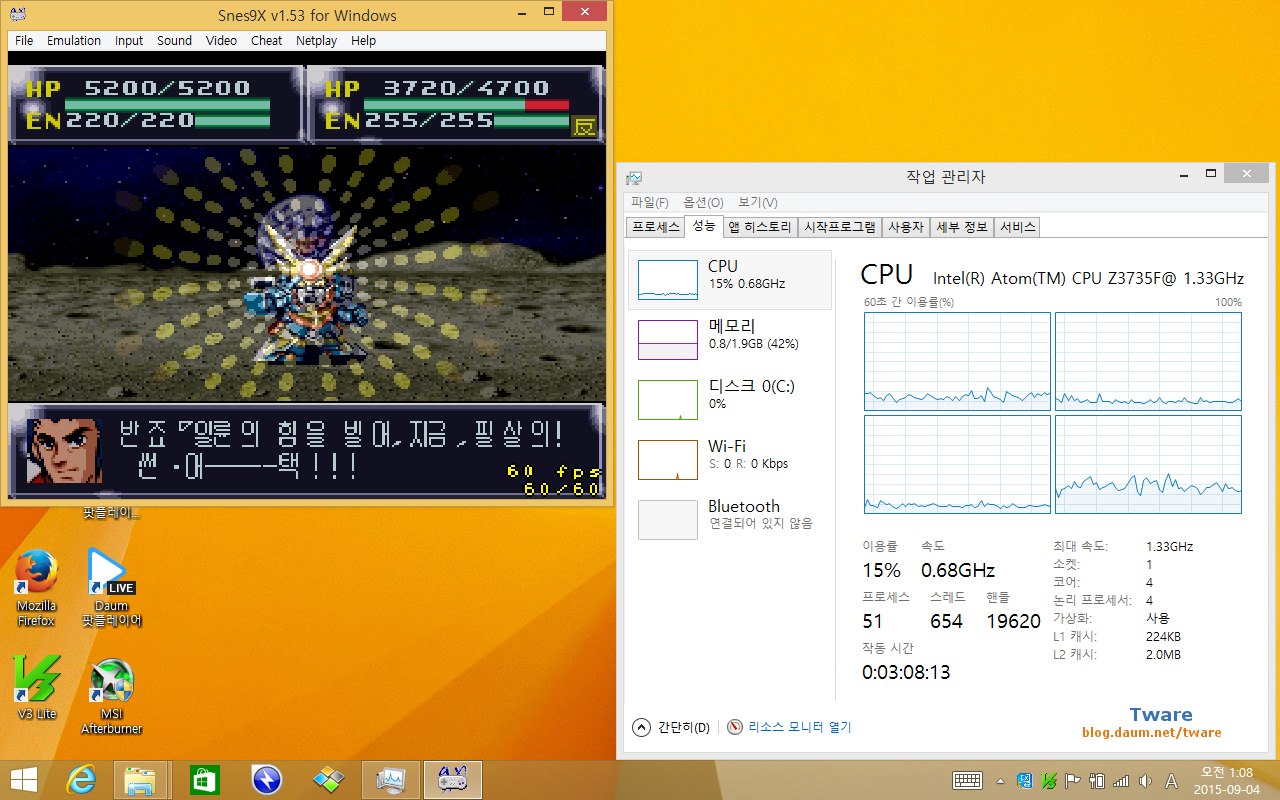Image resolution: width=1280 pixels, height=800 pixels.
Task: Open the touch keyboard from taskbar
Action: click(x=968, y=780)
